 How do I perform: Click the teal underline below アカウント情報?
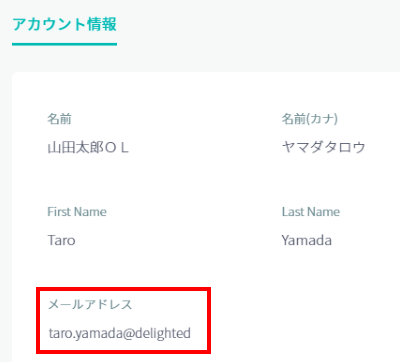pos(64,44)
